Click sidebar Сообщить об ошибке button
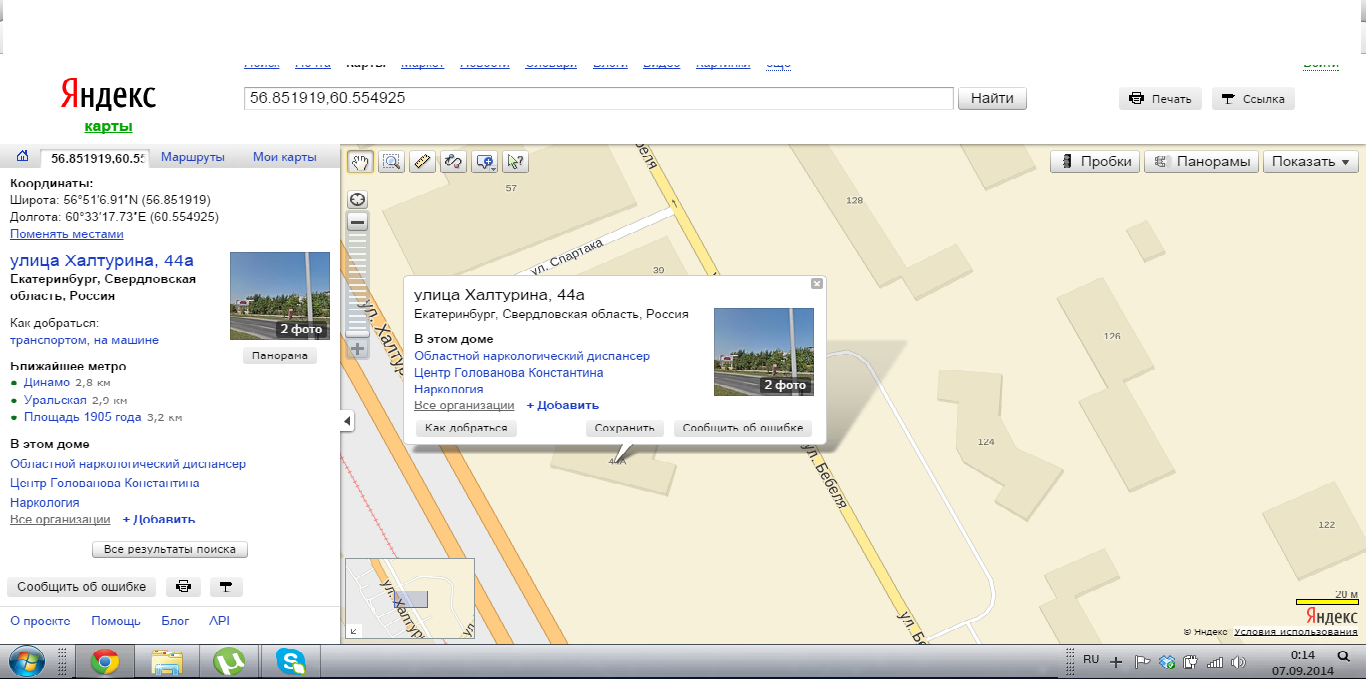The height and width of the screenshot is (679, 1366). (x=82, y=587)
